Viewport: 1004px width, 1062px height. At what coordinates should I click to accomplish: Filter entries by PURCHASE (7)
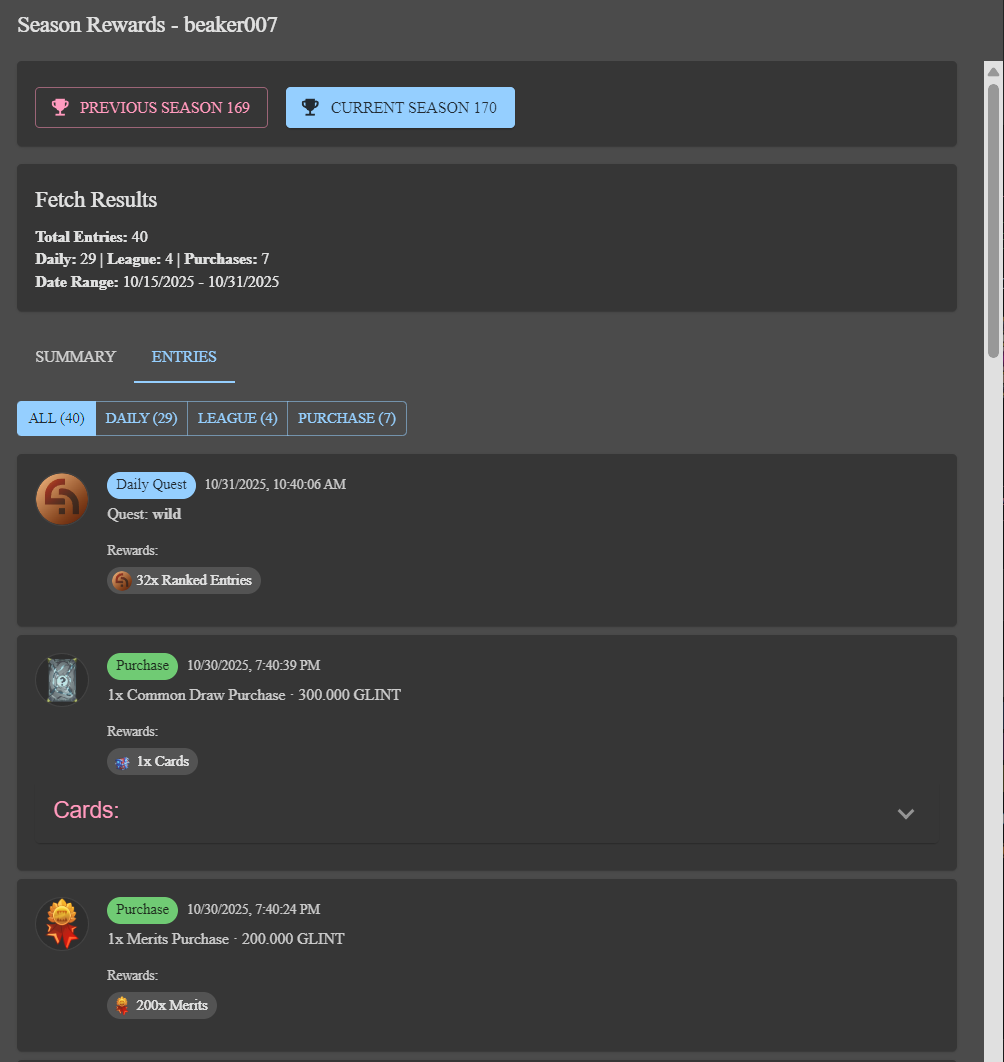(347, 419)
